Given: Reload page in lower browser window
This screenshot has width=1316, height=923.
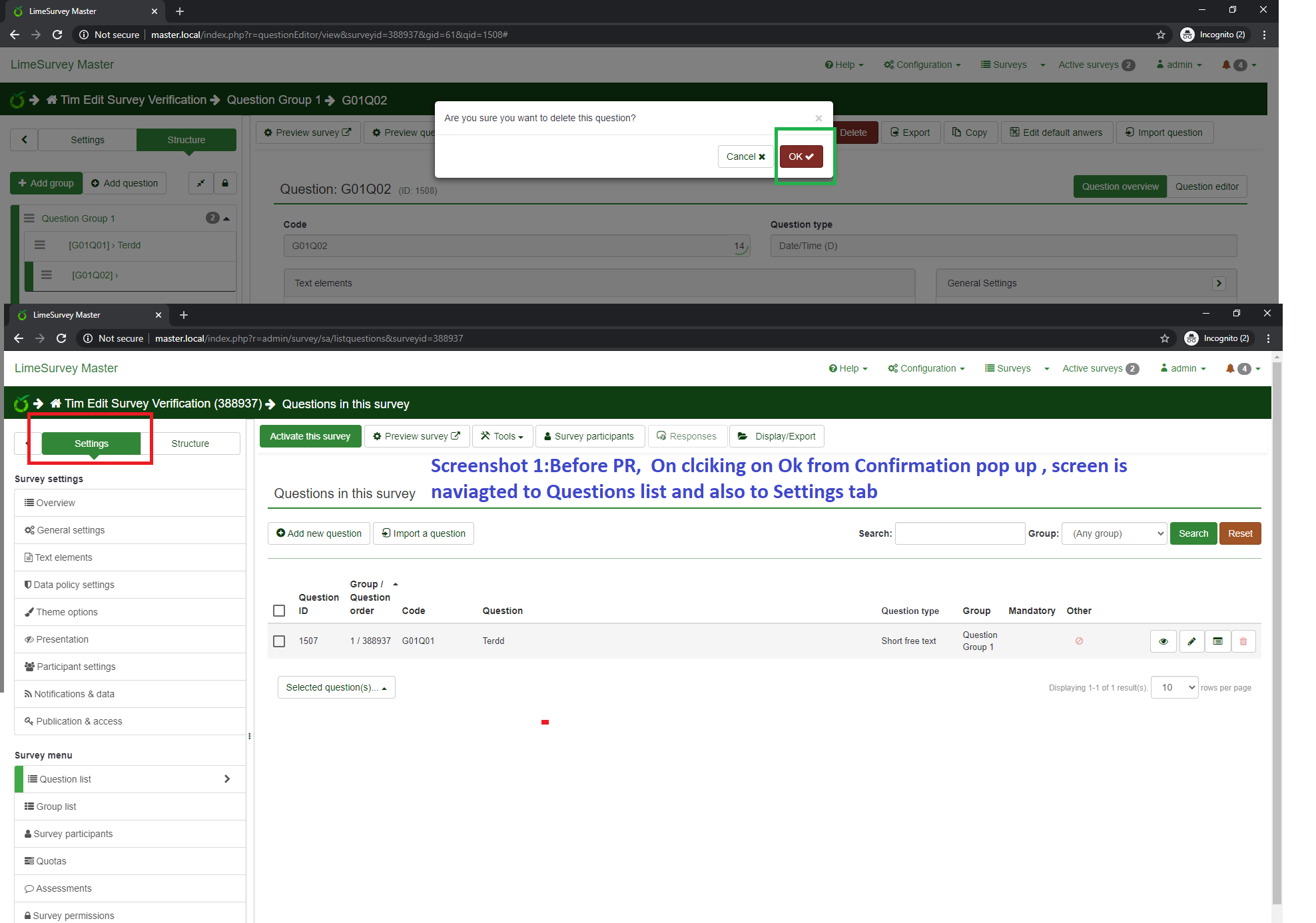Looking at the screenshot, I should click(x=61, y=338).
